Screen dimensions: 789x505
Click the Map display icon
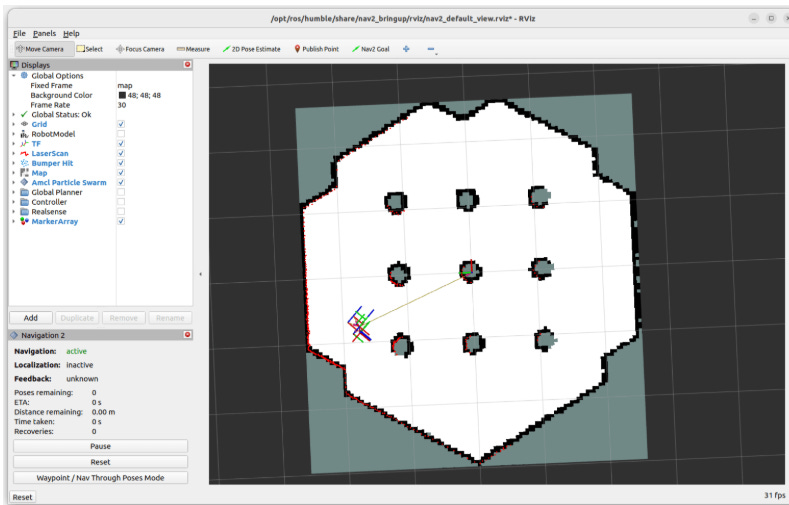coord(24,173)
